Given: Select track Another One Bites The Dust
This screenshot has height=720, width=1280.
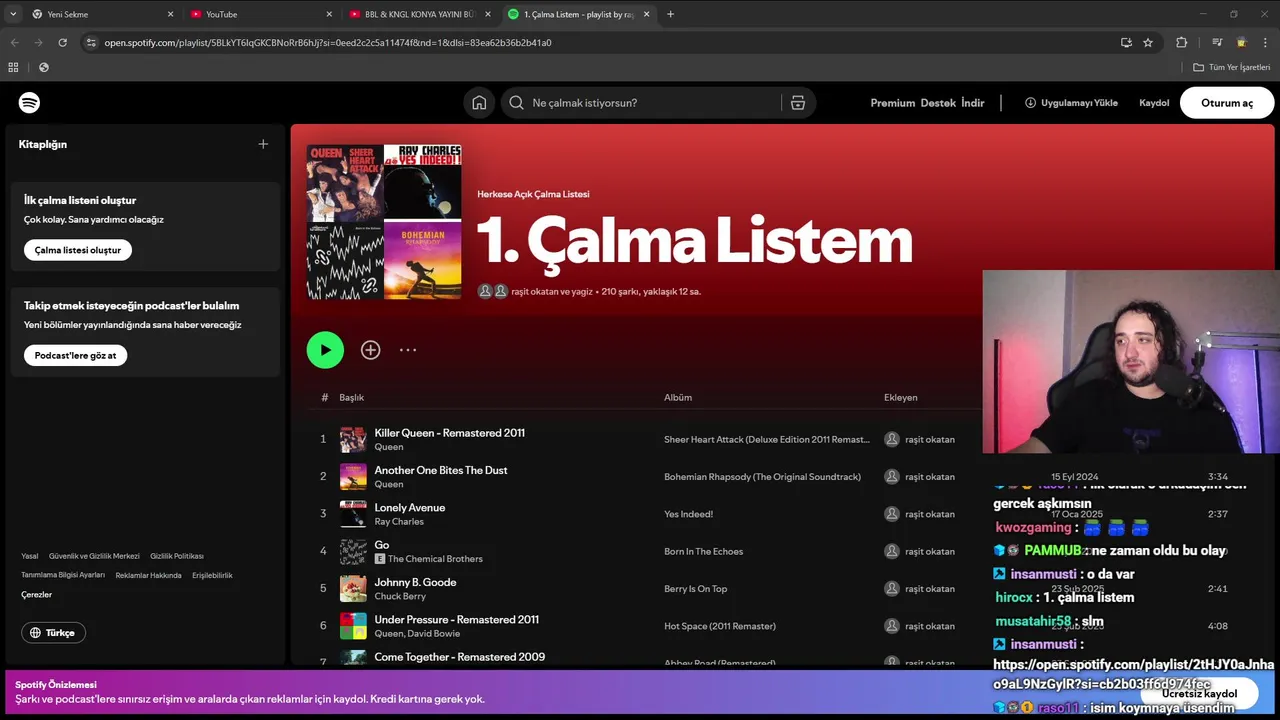Looking at the screenshot, I should tap(441, 470).
